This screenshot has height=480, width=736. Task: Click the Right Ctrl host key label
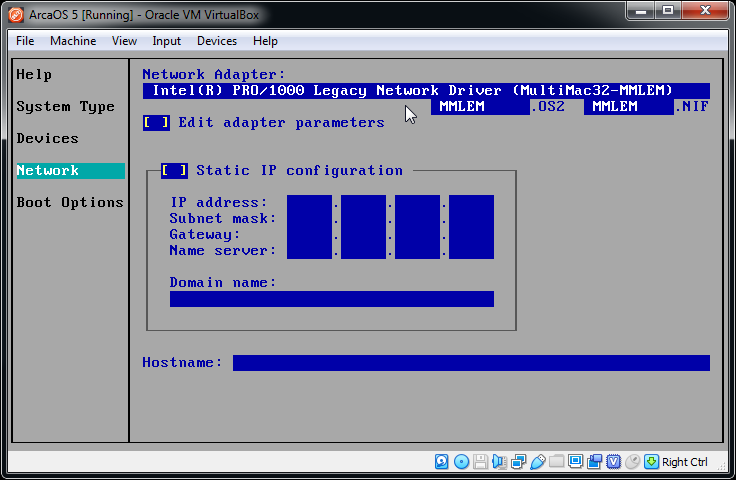point(684,462)
